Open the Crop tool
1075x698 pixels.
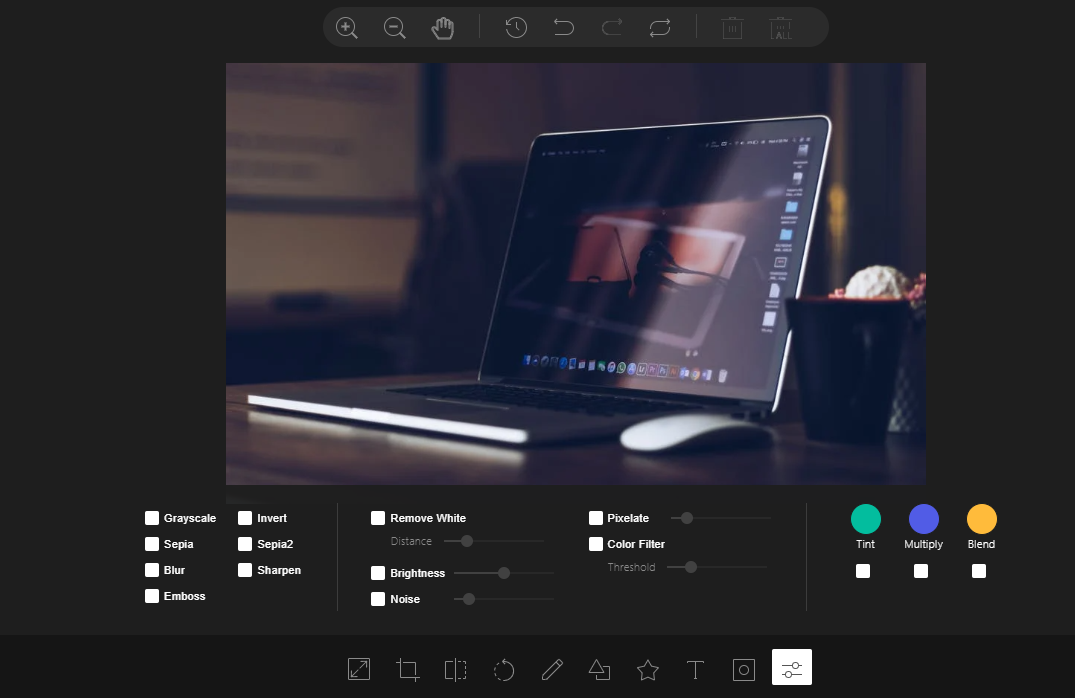click(x=407, y=669)
